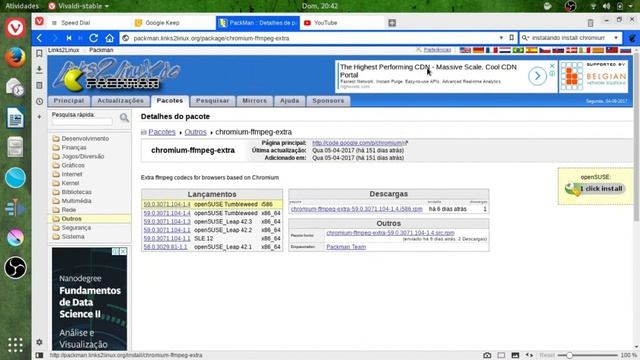Open the src.rpm source package link
This screenshot has width=640, height=360.
click(x=390, y=233)
